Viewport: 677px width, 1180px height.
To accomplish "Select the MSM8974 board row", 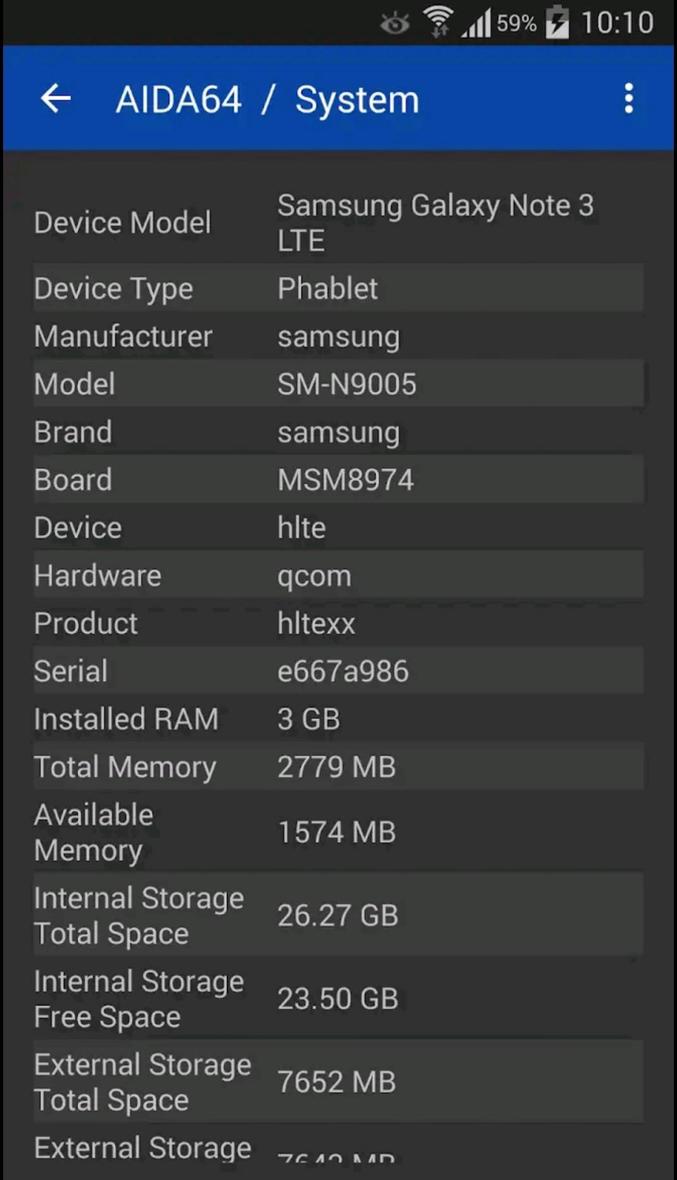I will (x=338, y=480).
